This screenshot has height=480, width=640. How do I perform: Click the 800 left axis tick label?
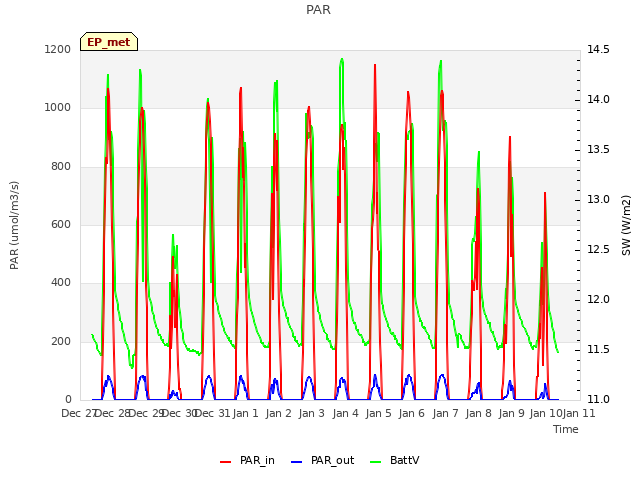[61, 166]
